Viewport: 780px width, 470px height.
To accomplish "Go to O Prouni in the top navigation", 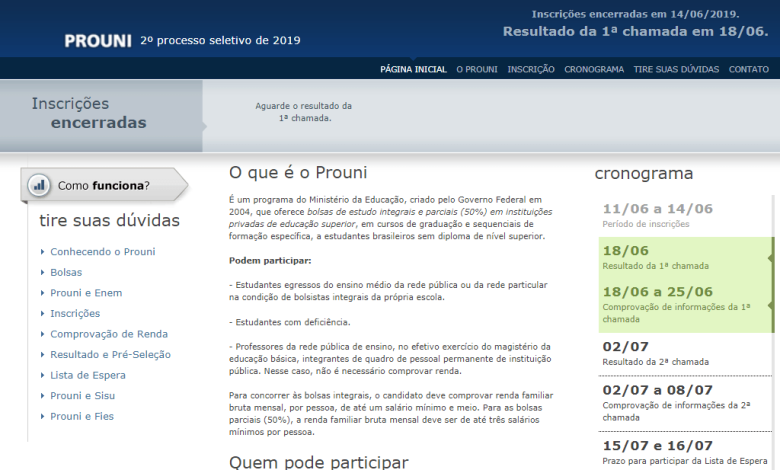I will pos(477,69).
